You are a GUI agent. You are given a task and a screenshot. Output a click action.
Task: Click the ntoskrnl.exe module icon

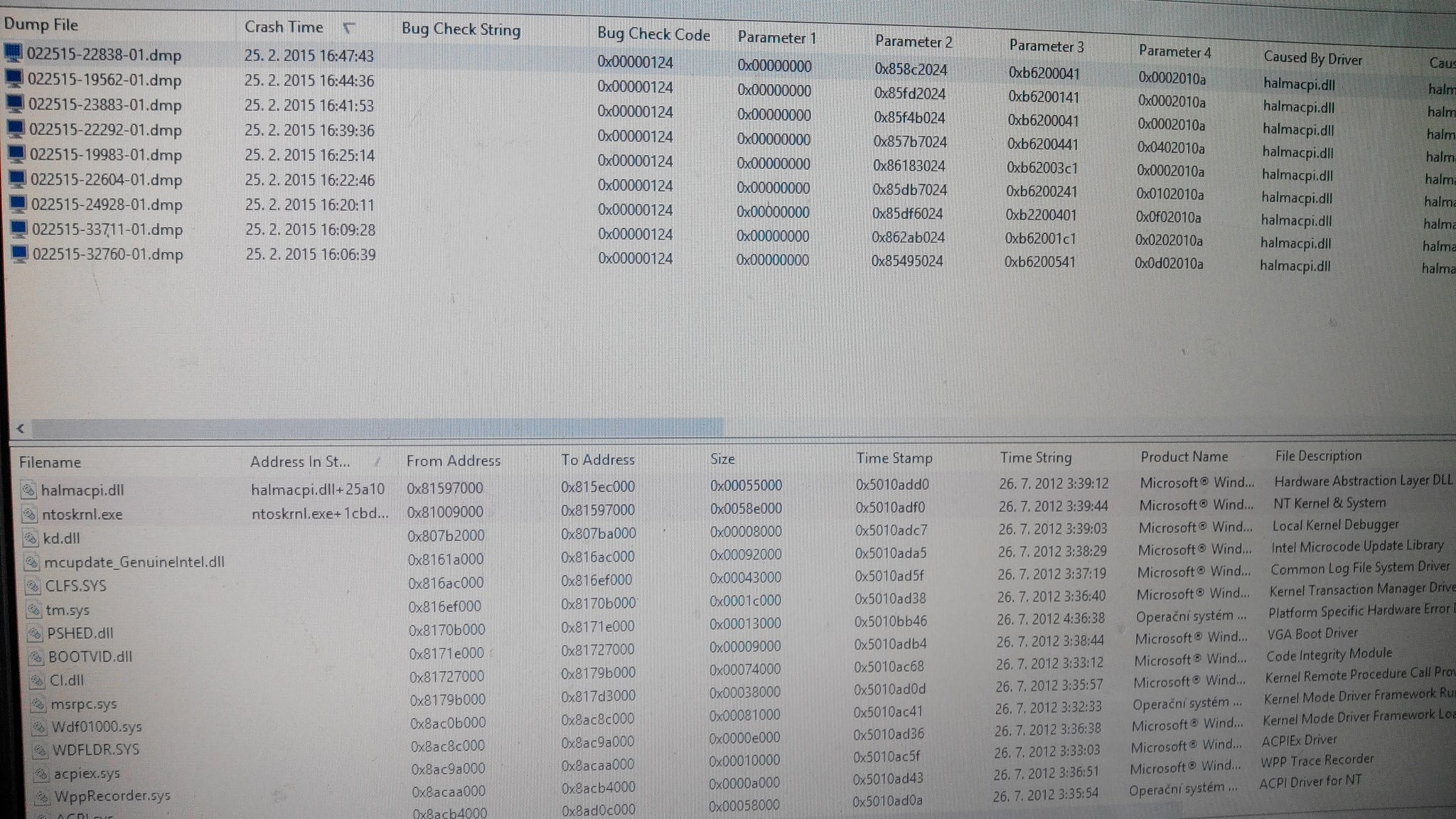click(x=29, y=513)
